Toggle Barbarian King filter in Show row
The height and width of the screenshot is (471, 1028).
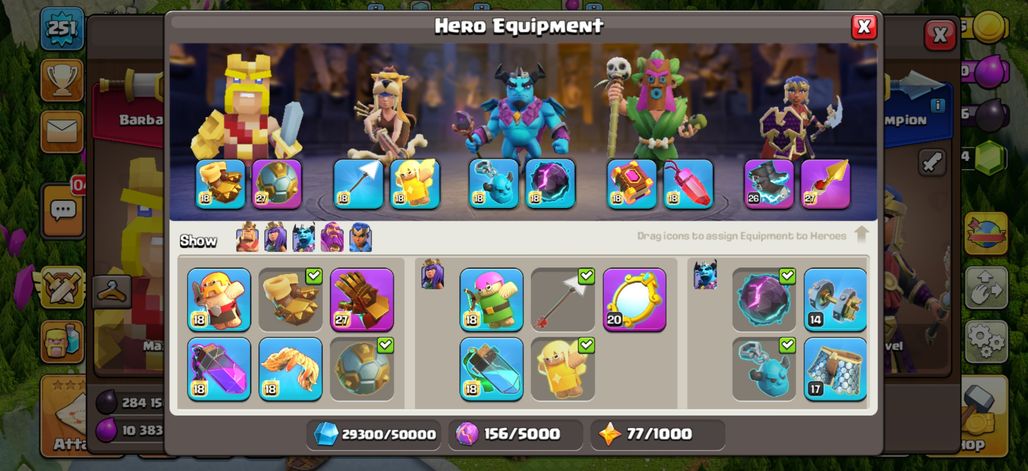[248, 237]
